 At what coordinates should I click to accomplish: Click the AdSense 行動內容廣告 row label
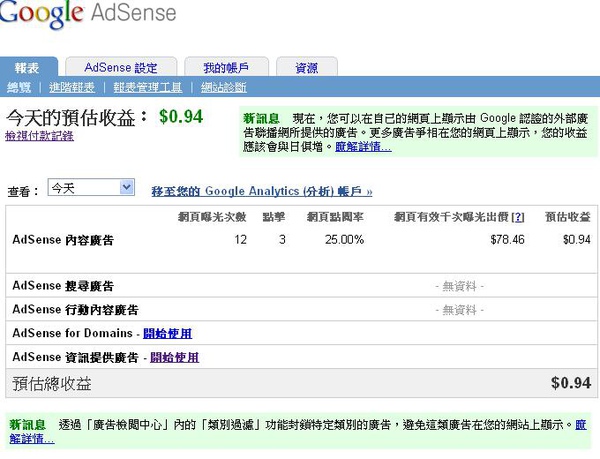click(x=75, y=309)
